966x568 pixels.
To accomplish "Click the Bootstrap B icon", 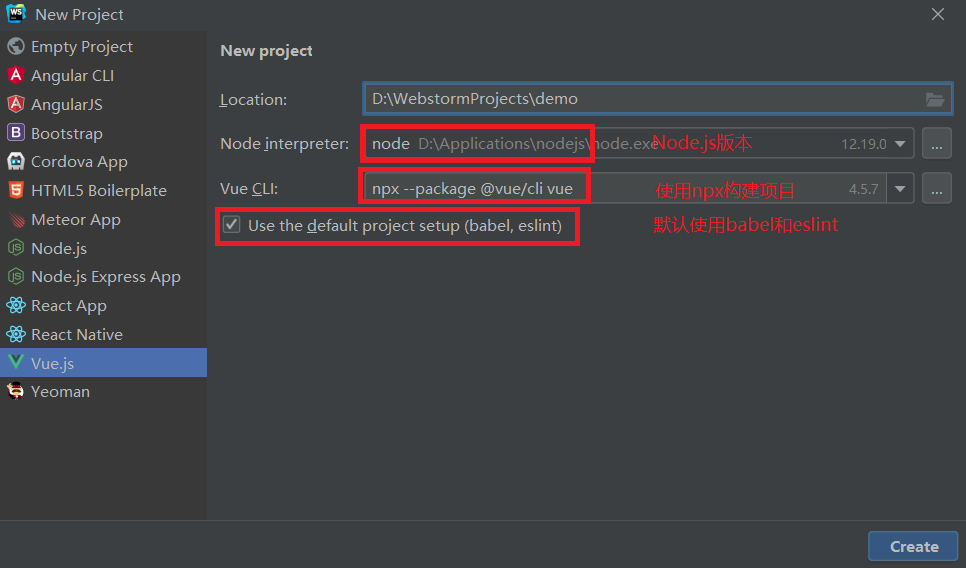I will tap(15, 132).
